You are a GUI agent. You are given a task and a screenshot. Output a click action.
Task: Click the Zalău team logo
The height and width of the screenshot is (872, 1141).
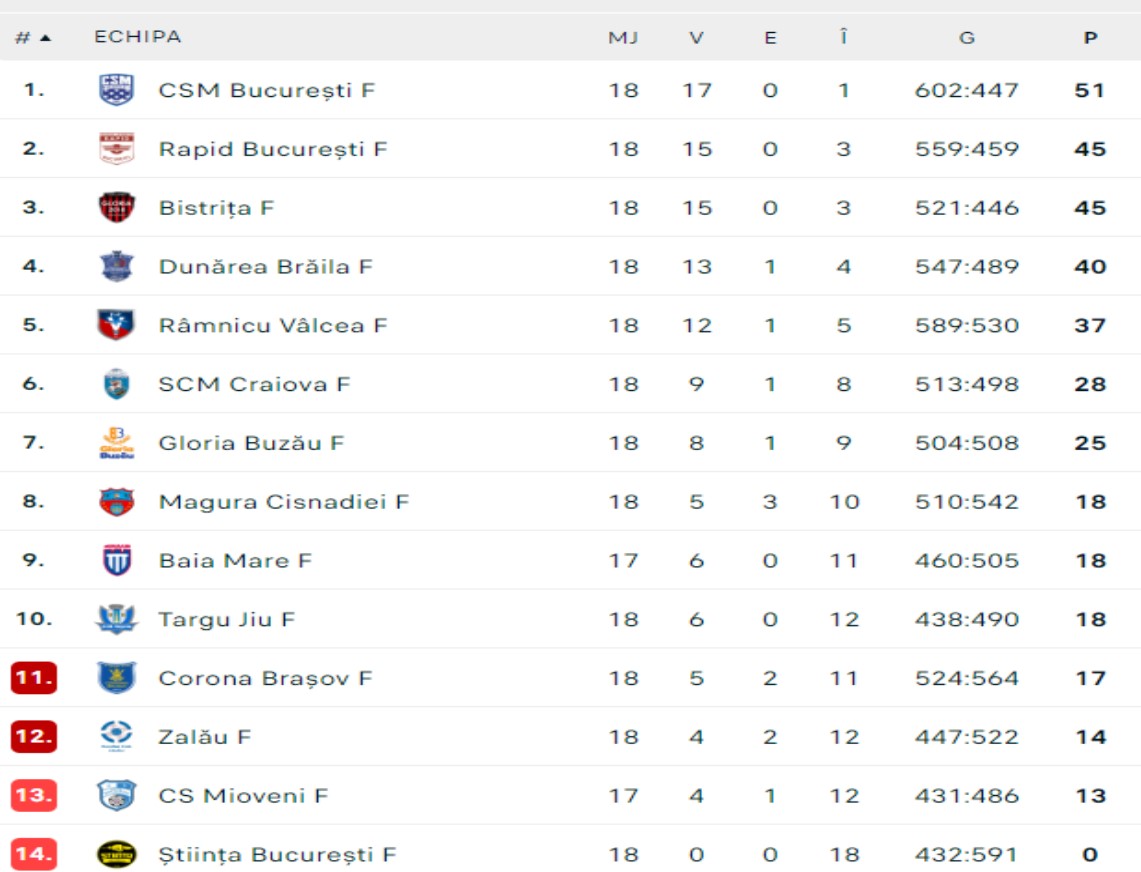click(x=116, y=737)
